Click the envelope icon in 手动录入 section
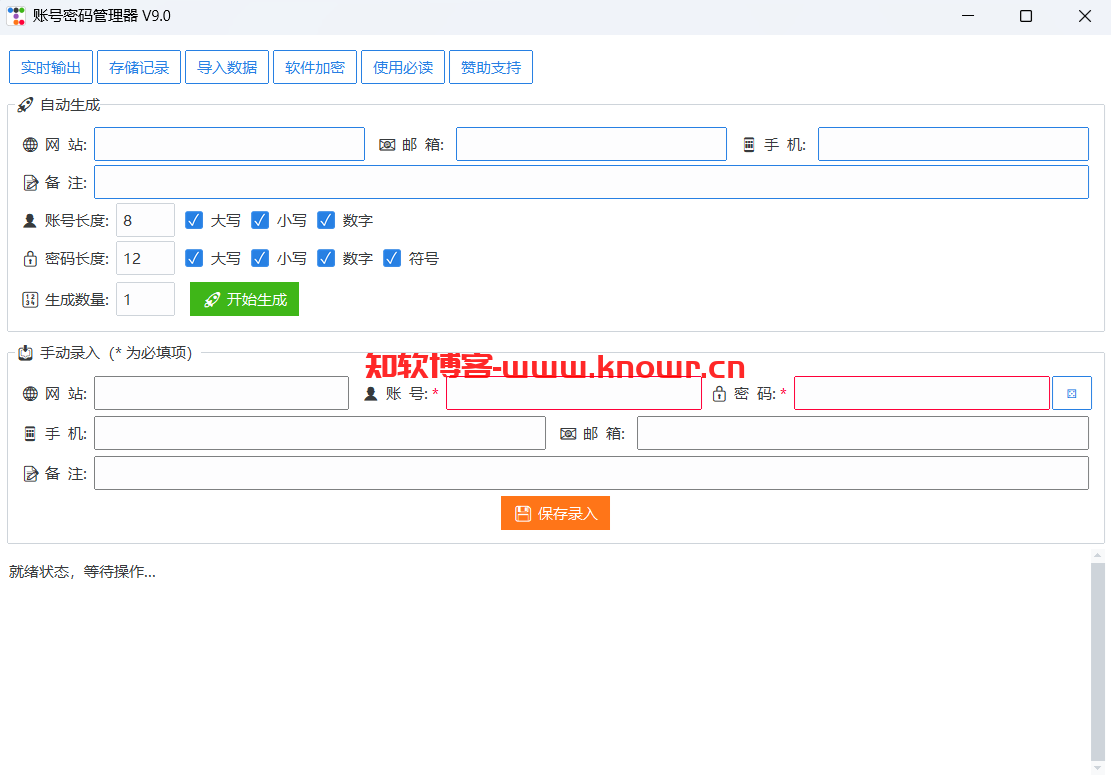The width and height of the screenshot is (1111, 782). click(568, 434)
